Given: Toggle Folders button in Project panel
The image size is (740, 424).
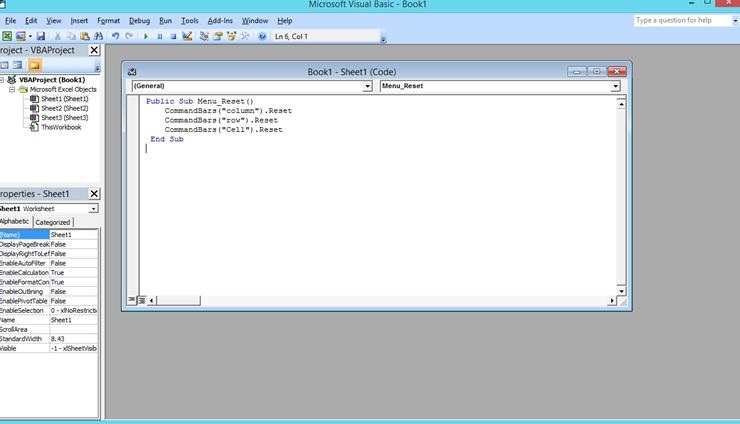Looking at the screenshot, I should 34,65.
